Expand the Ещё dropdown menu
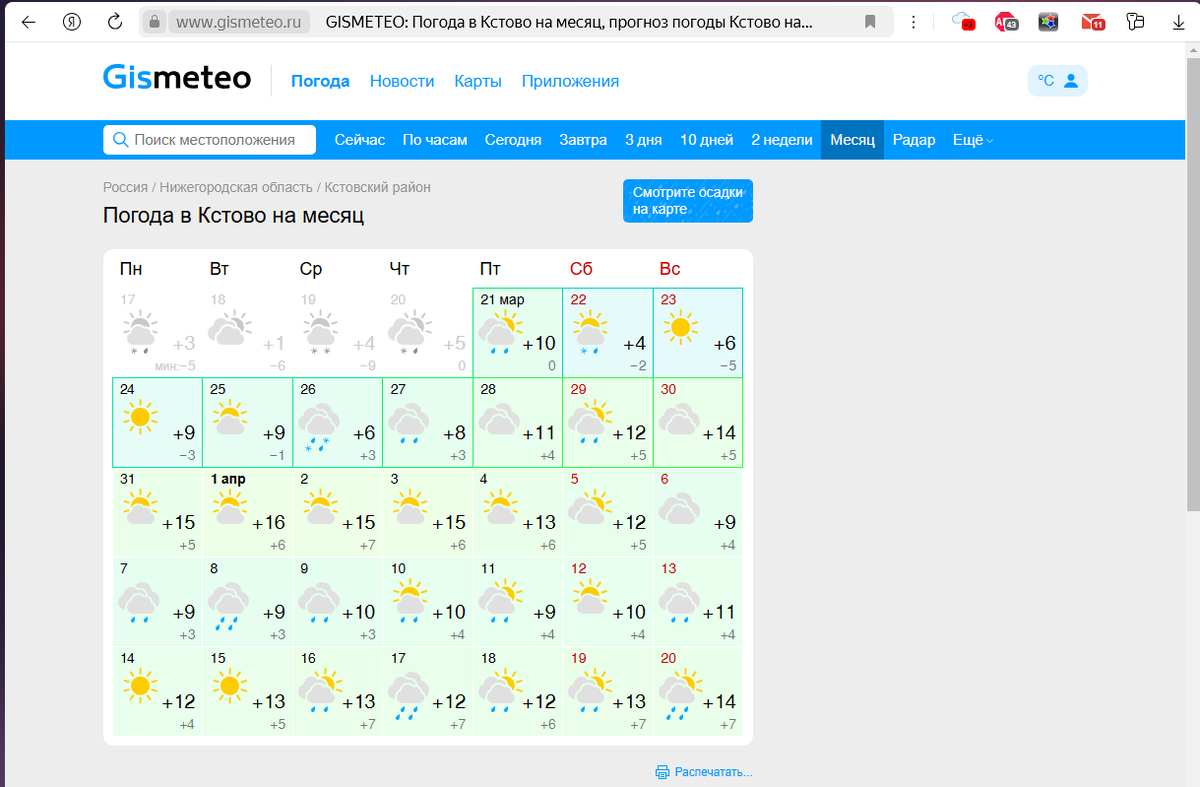This screenshot has height=787, width=1200. [972, 140]
